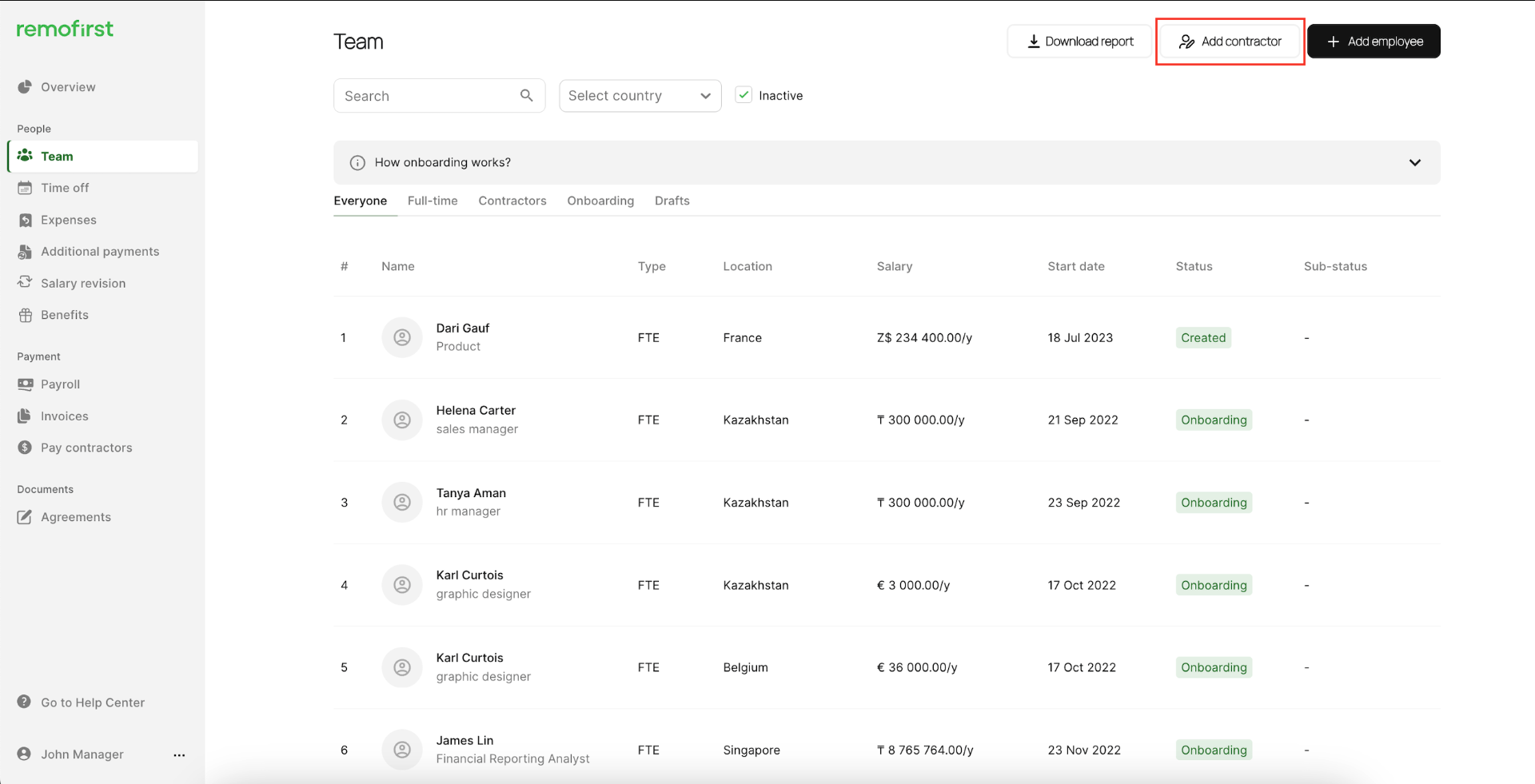Viewport: 1535px width, 784px height.
Task: Click the Time off calendar icon
Action: [25, 188]
